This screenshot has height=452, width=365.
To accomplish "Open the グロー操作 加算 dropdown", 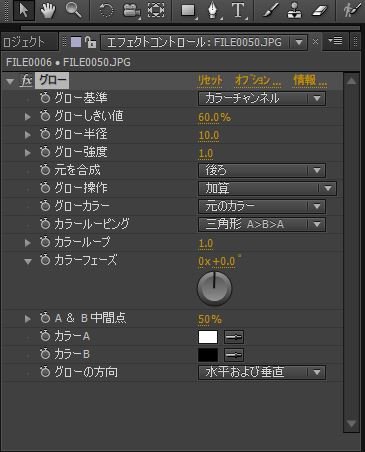I will pyautogui.click(x=267, y=188).
